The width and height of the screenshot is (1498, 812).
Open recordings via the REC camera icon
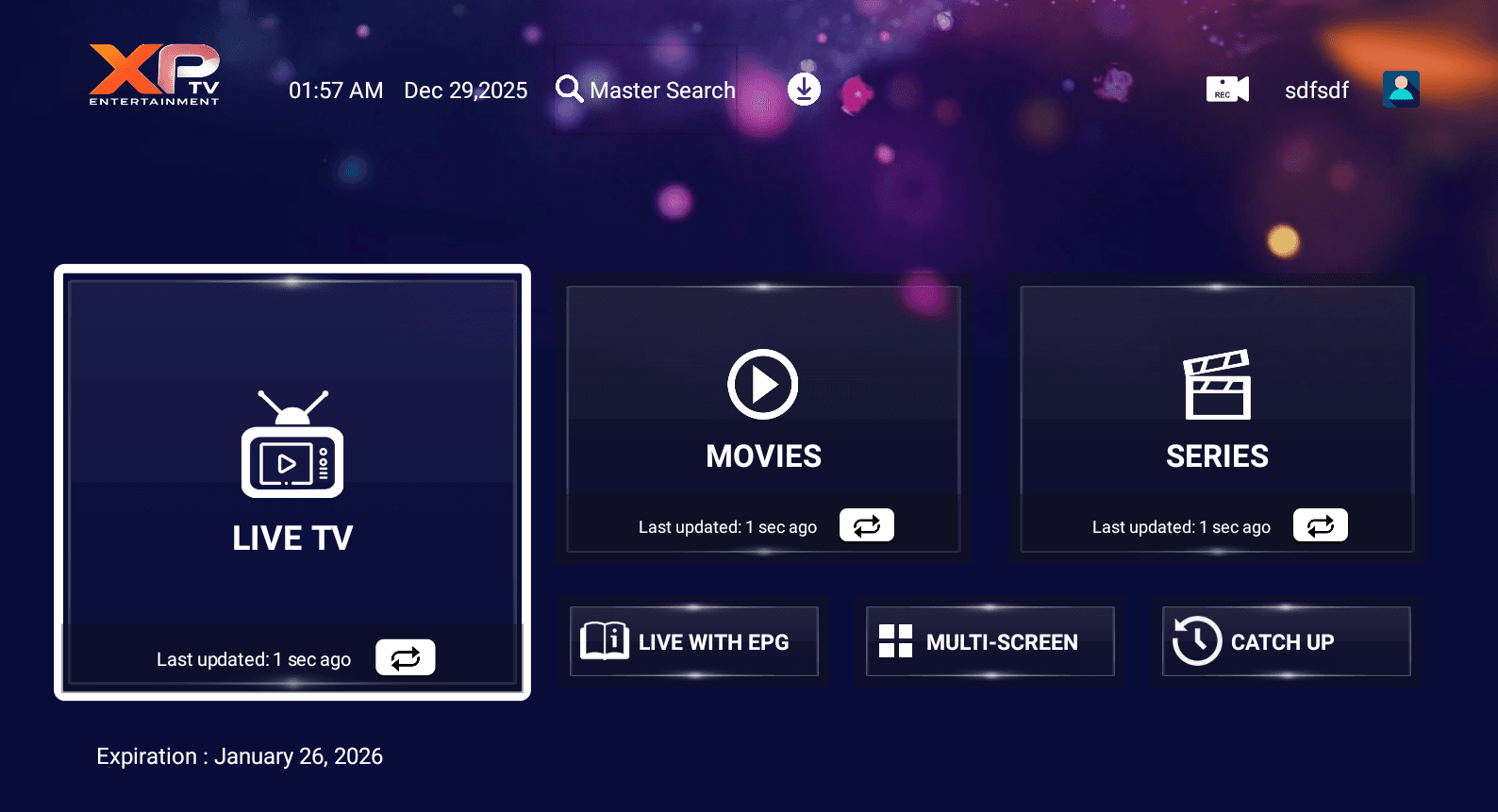click(1227, 90)
